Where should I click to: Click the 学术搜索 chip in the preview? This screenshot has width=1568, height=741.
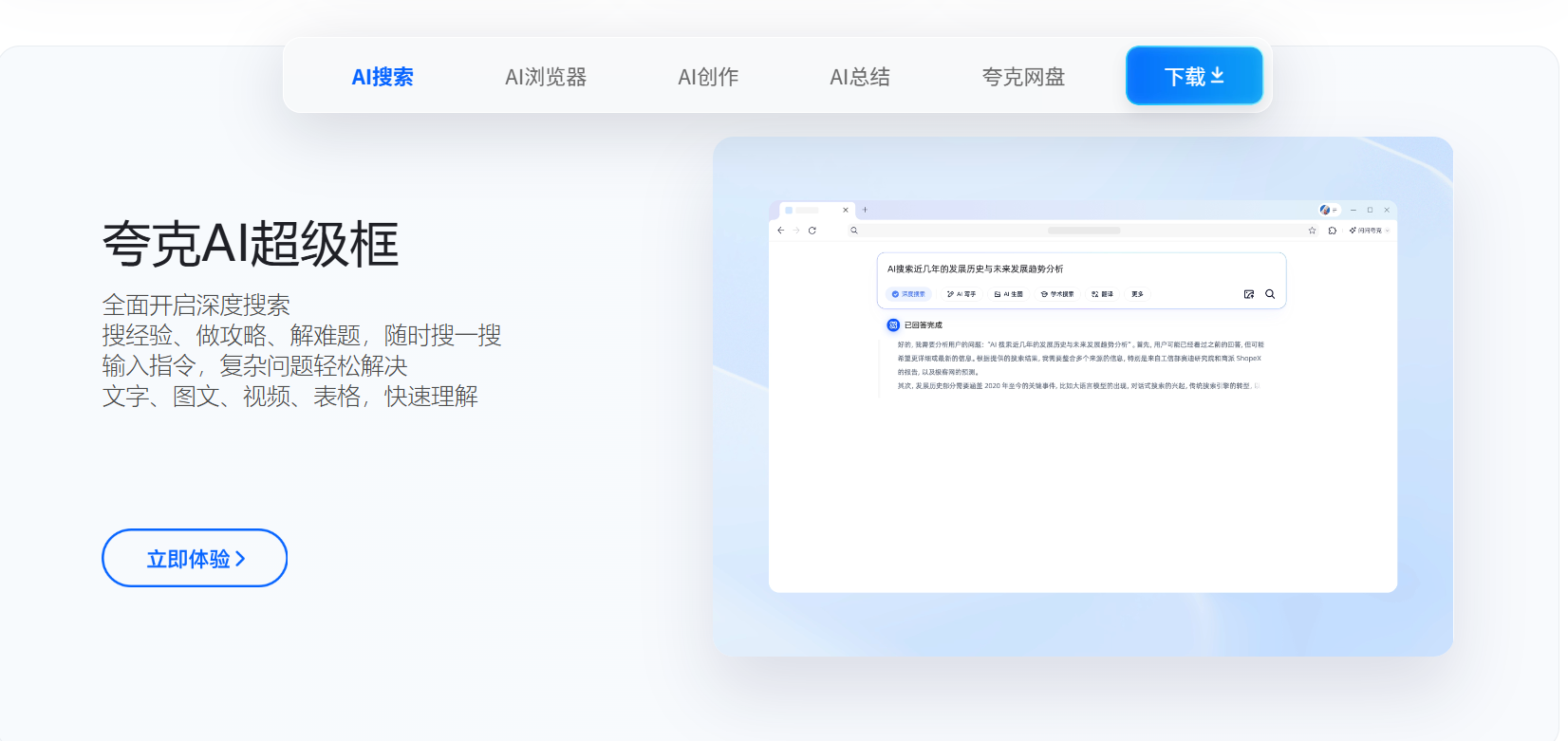click(x=1057, y=294)
